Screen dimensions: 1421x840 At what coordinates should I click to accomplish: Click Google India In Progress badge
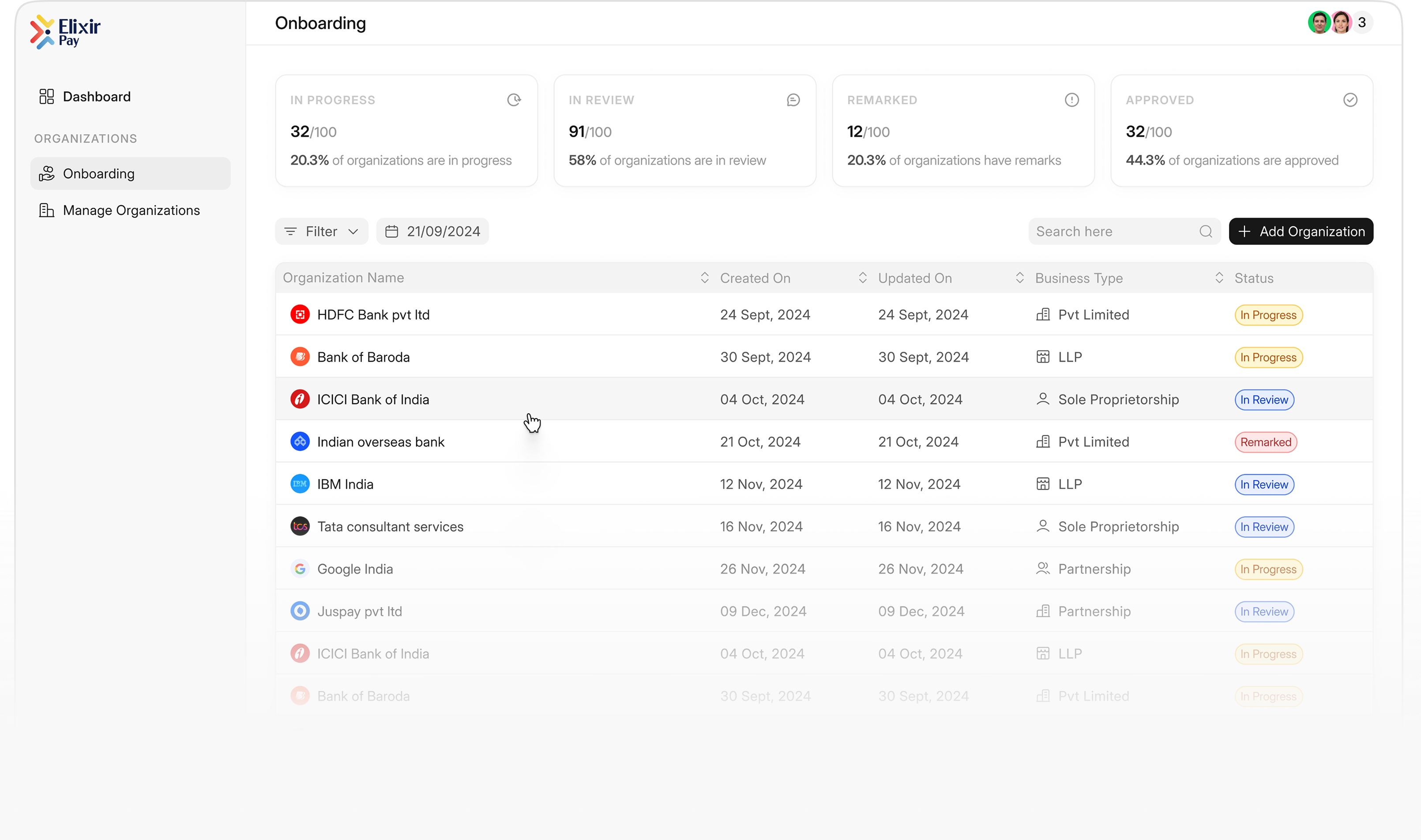1268,570
